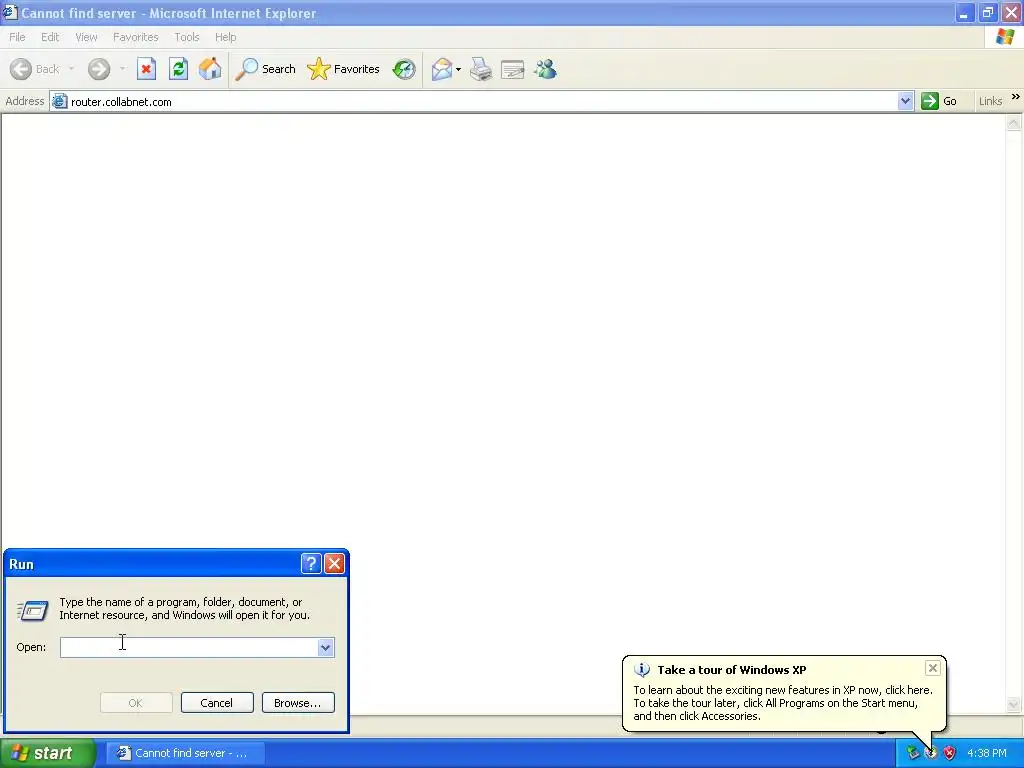Dismiss the Windows XP tour balloon

tap(933, 667)
